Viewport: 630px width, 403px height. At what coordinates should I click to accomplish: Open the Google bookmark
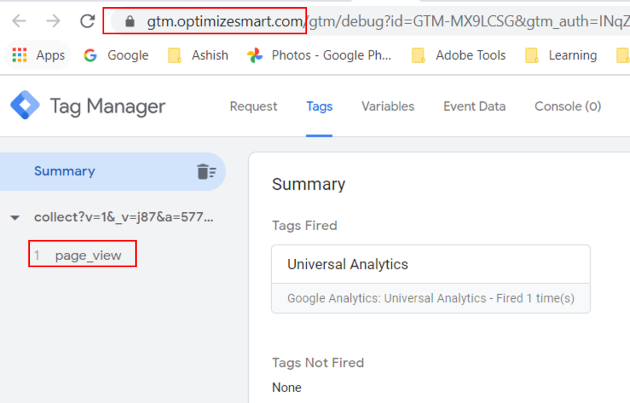(116, 56)
